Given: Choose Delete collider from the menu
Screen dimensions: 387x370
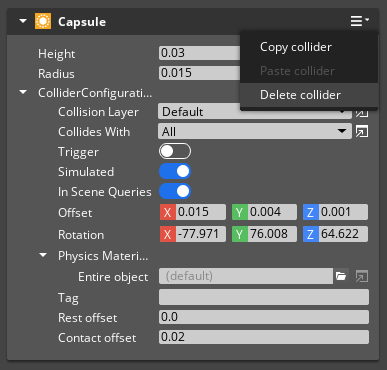Looking at the screenshot, I should point(309,95).
